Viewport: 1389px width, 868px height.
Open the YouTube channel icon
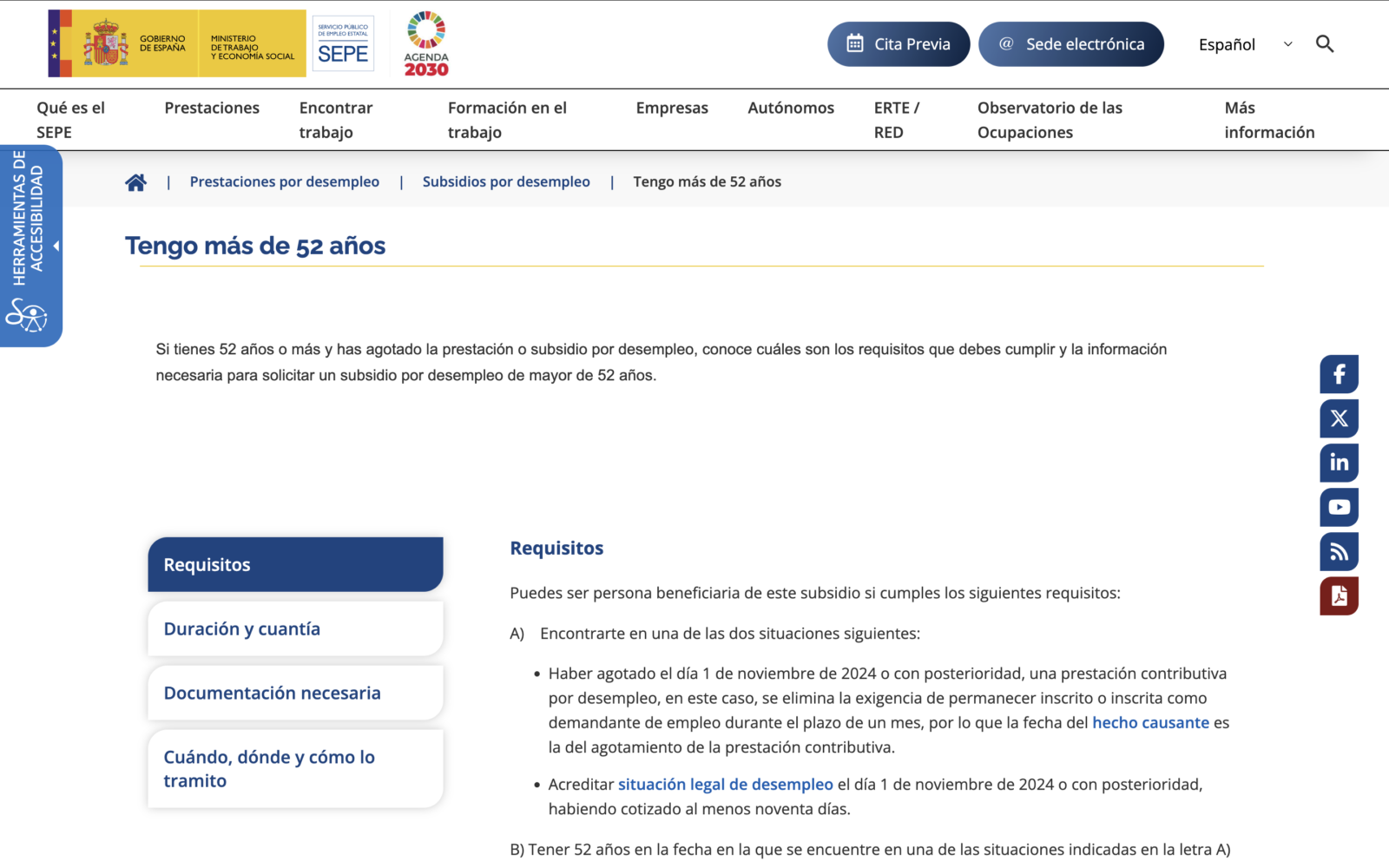click(1339, 507)
